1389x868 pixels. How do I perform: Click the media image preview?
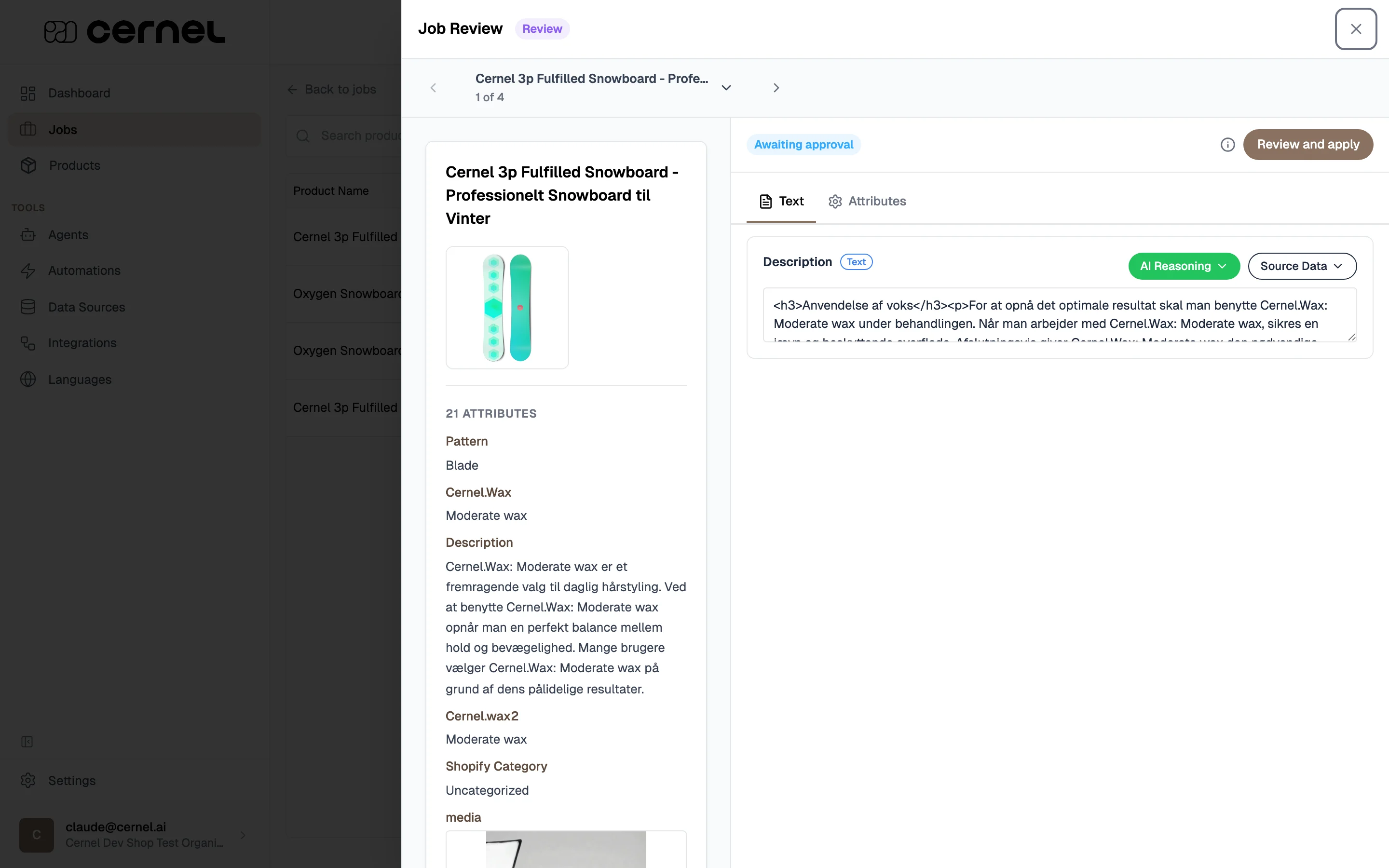coord(566,849)
